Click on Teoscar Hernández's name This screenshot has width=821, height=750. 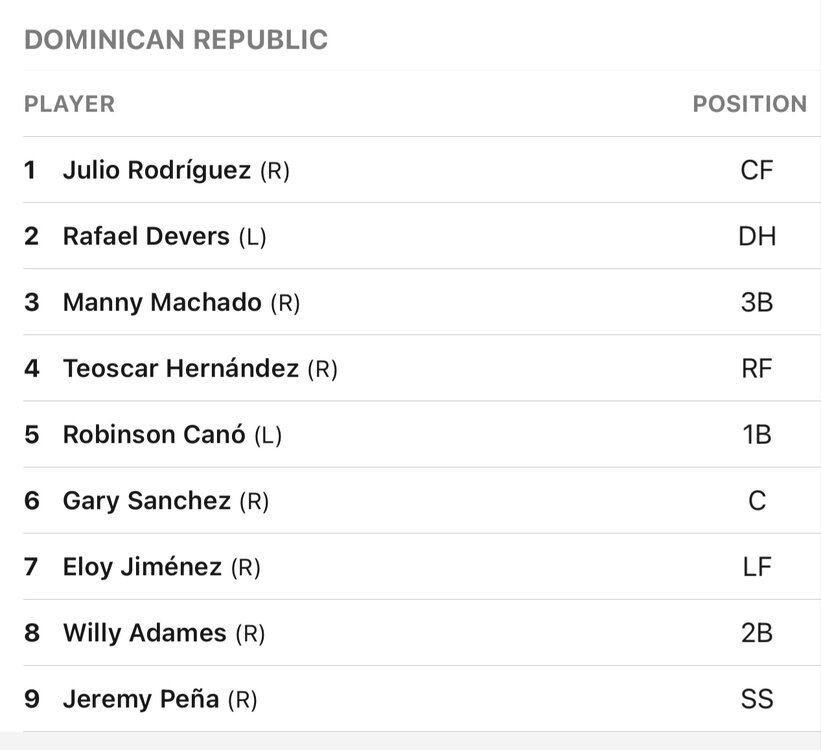181,368
